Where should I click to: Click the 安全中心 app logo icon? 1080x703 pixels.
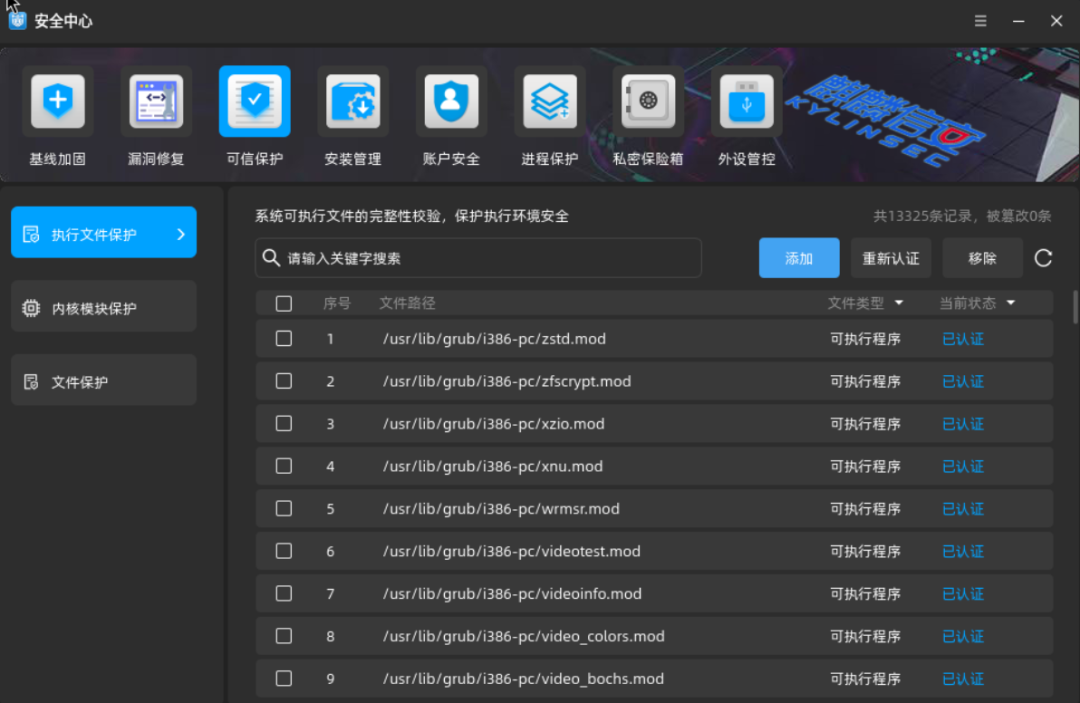[x=17, y=21]
